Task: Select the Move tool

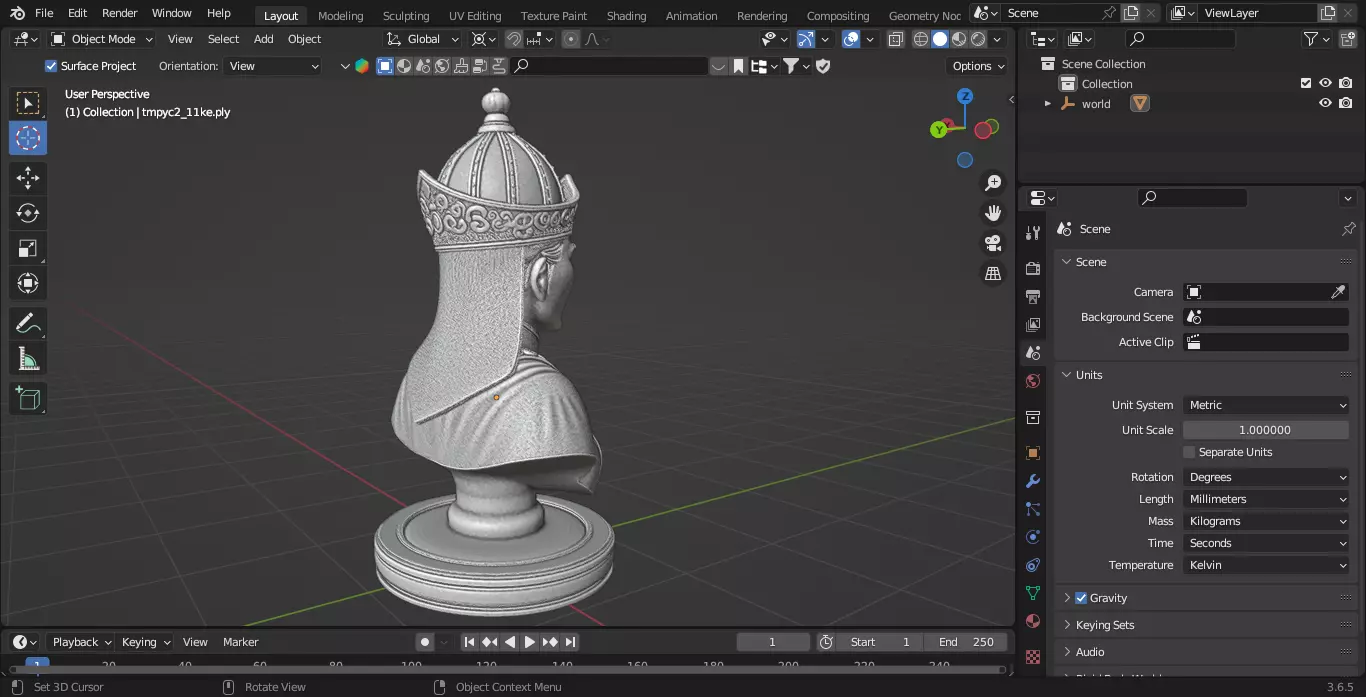Action: (x=28, y=178)
